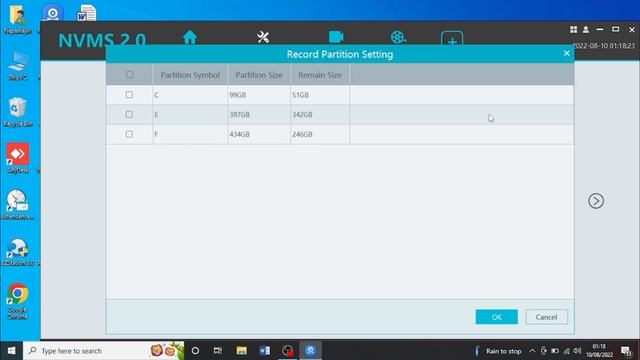Check the partition E checkbox

pos(129,114)
